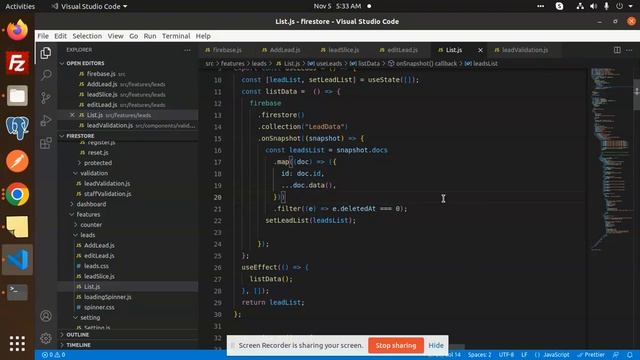Collapse the Open Editors section
Viewport: 640px width, 360px height.
(x=85, y=63)
